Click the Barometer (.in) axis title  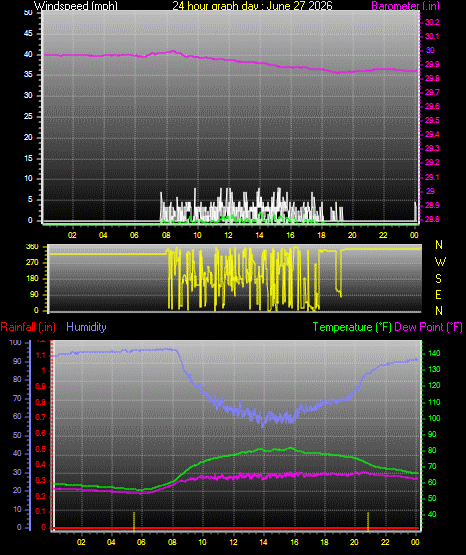(x=405, y=6)
